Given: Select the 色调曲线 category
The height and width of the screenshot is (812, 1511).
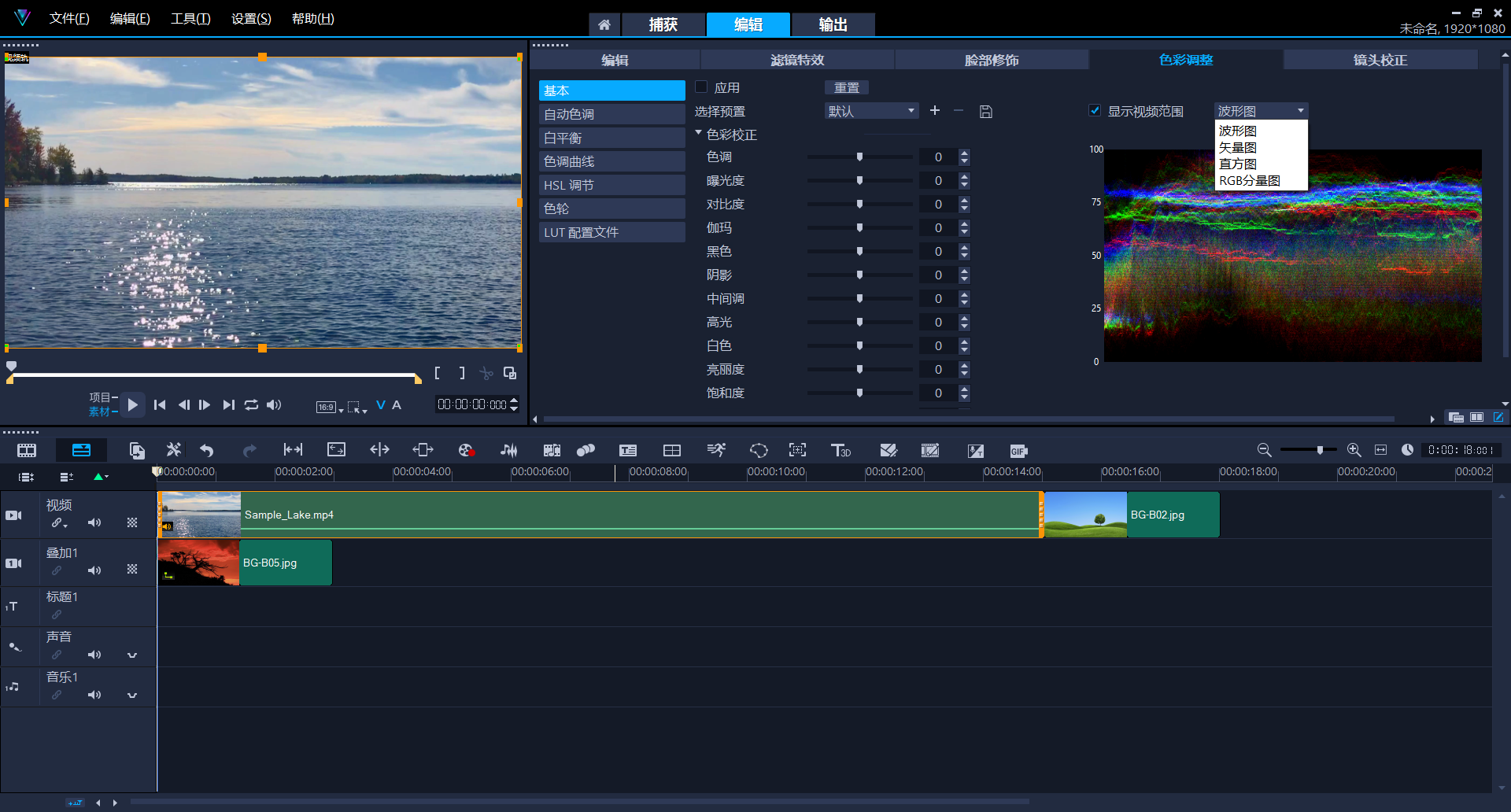Looking at the screenshot, I should pos(611,161).
